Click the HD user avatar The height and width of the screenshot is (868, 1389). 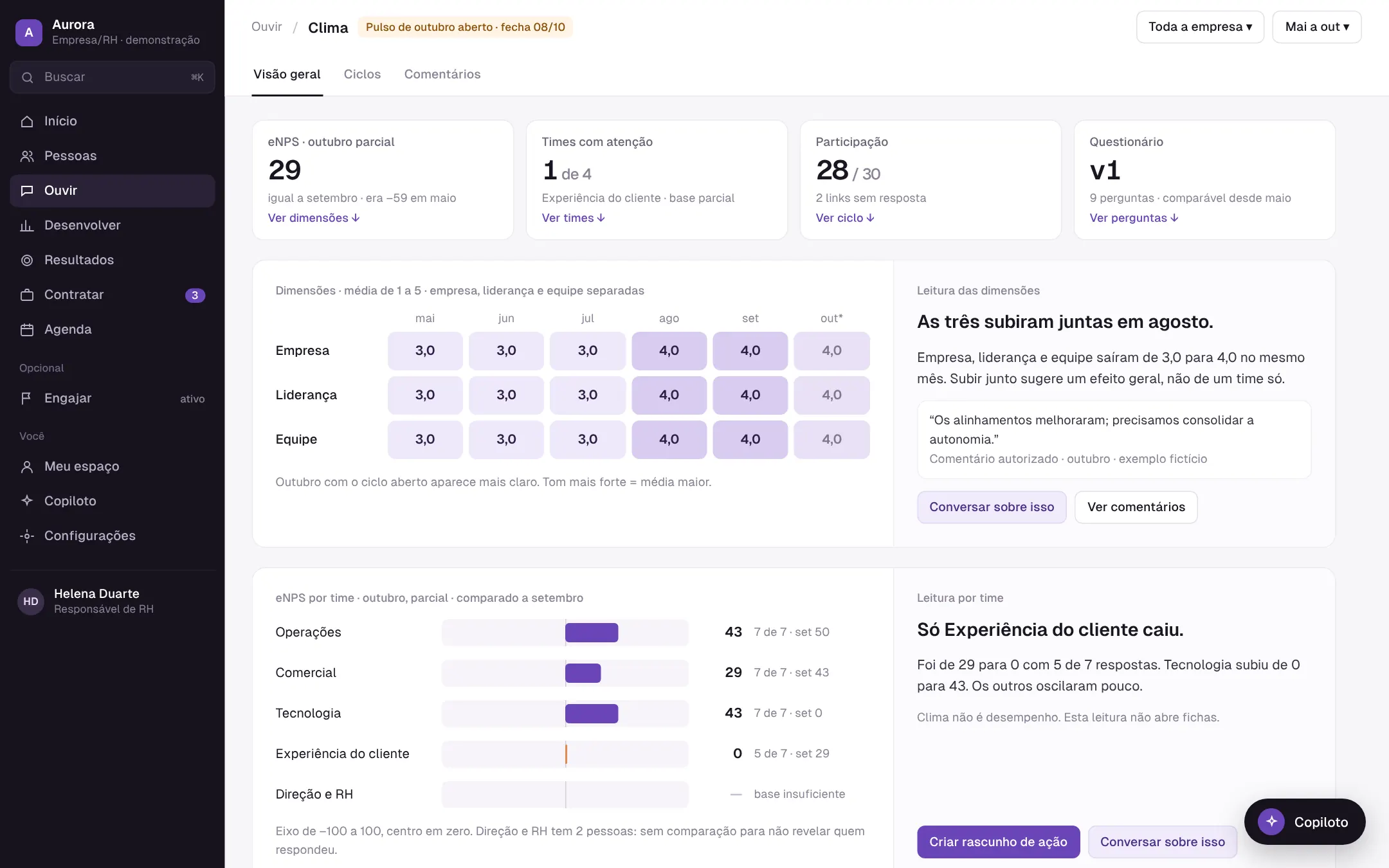[31, 602]
